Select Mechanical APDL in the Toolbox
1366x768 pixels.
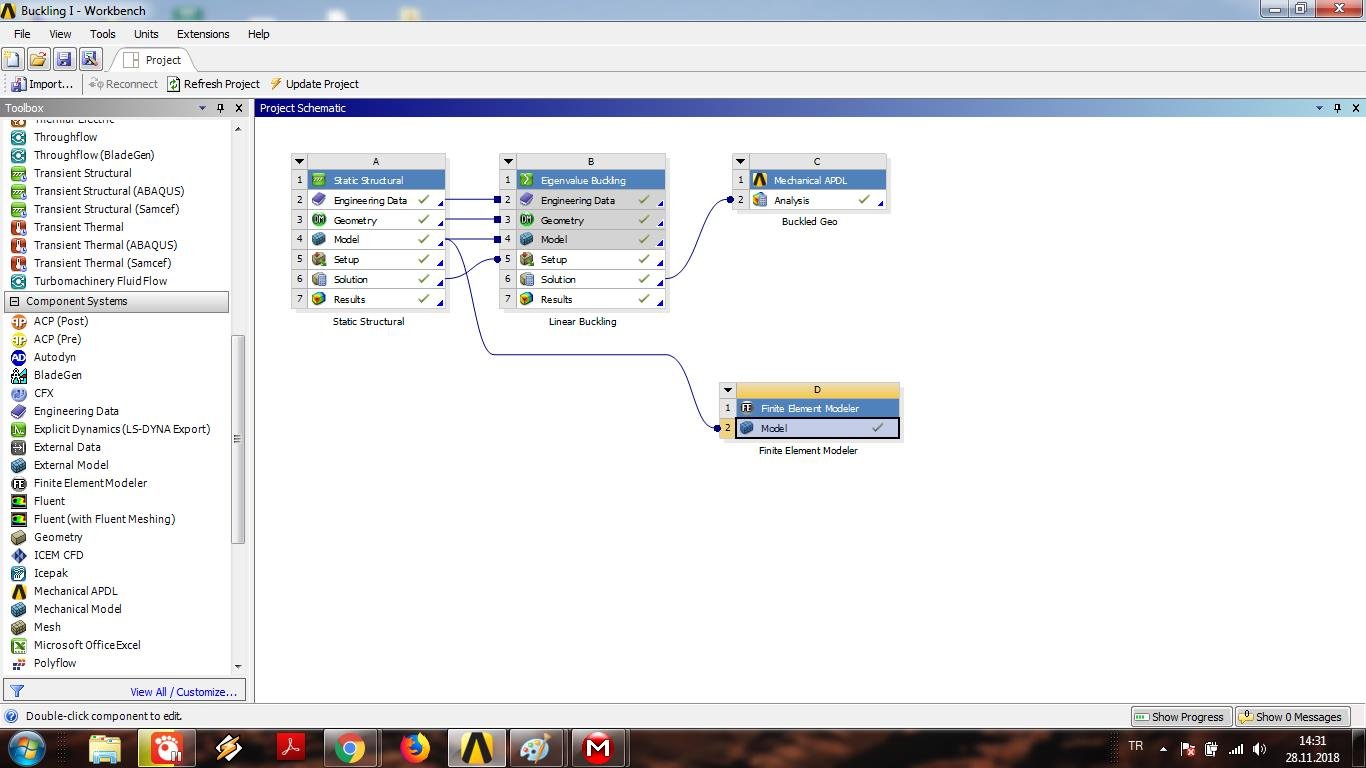75,591
